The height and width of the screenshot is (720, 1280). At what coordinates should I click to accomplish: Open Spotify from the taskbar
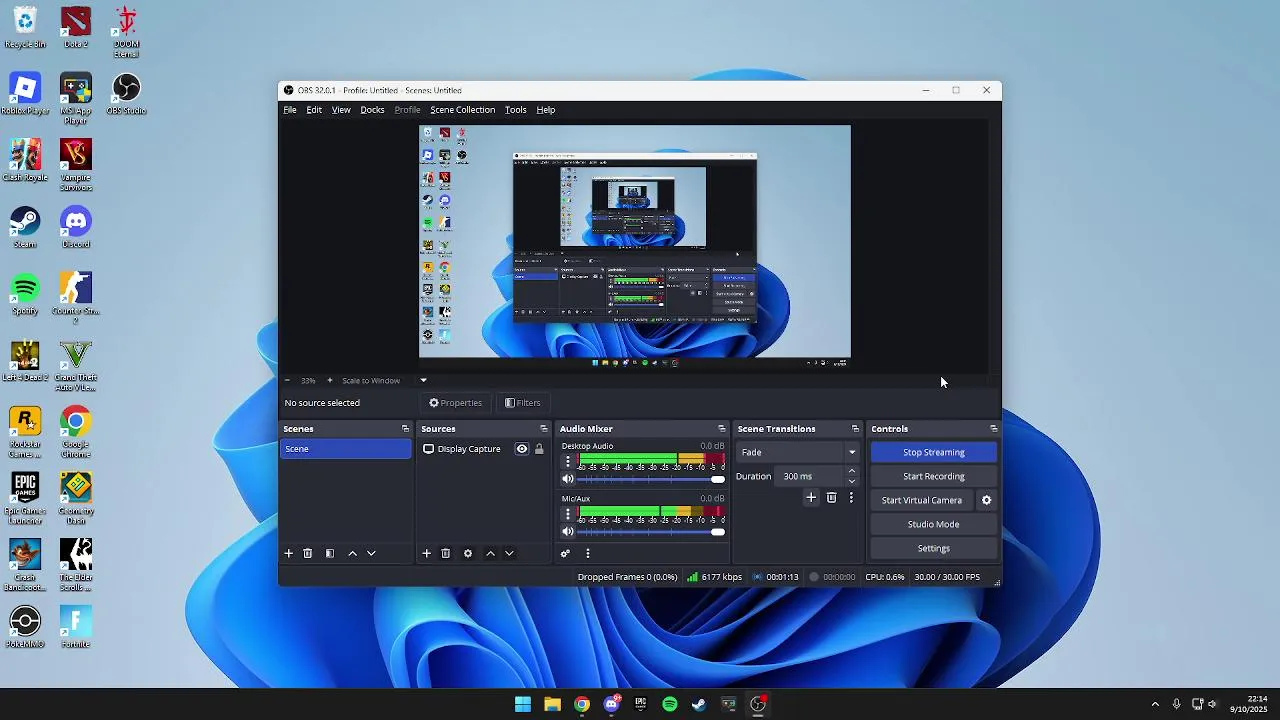(x=670, y=704)
